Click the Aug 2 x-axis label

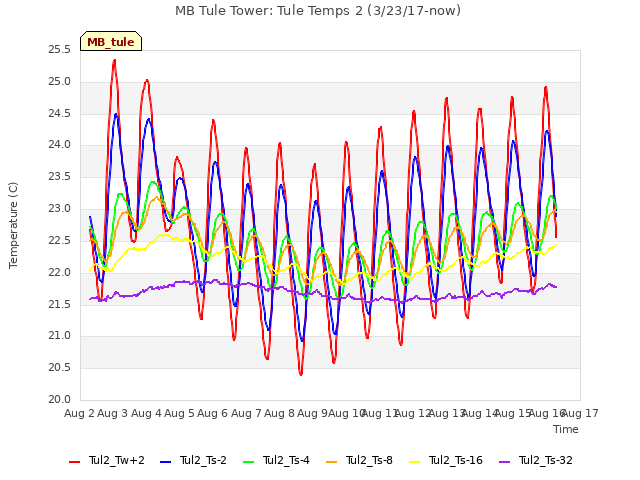tap(79, 413)
